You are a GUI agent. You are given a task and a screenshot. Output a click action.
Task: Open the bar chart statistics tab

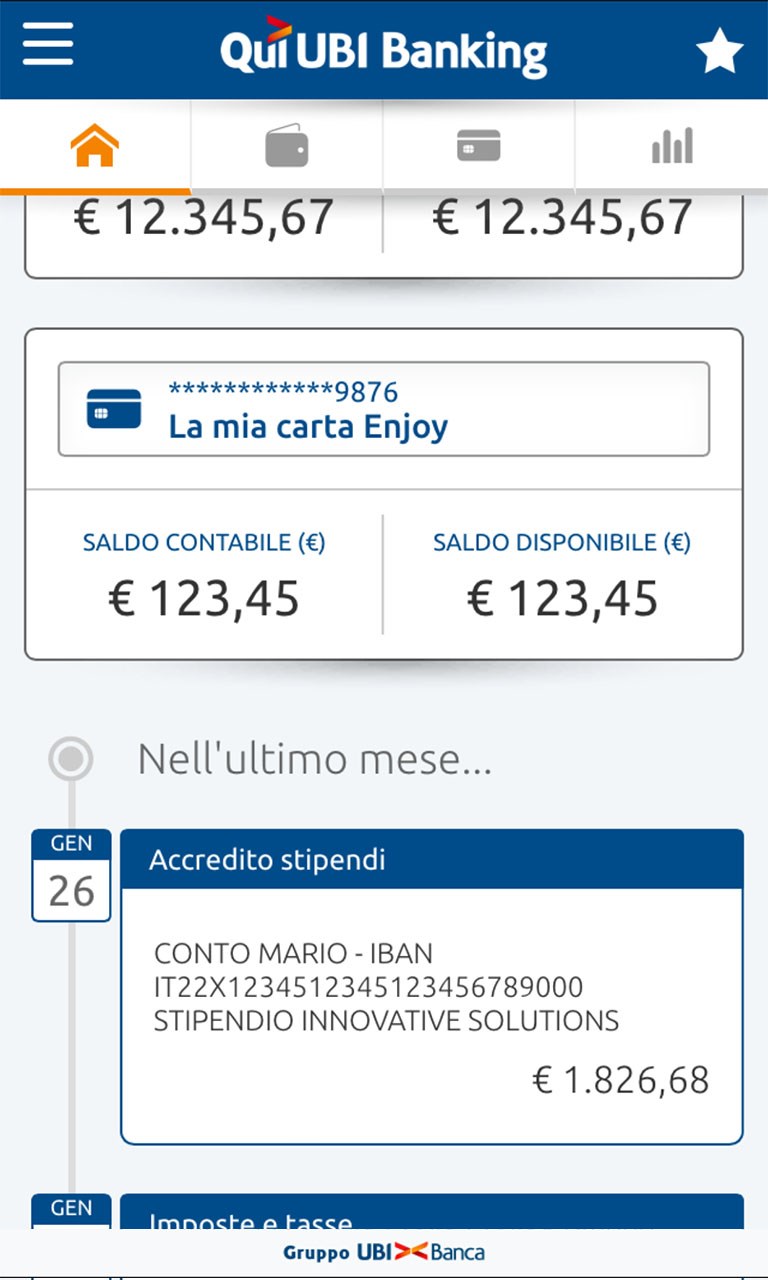click(x=672, y=147)
